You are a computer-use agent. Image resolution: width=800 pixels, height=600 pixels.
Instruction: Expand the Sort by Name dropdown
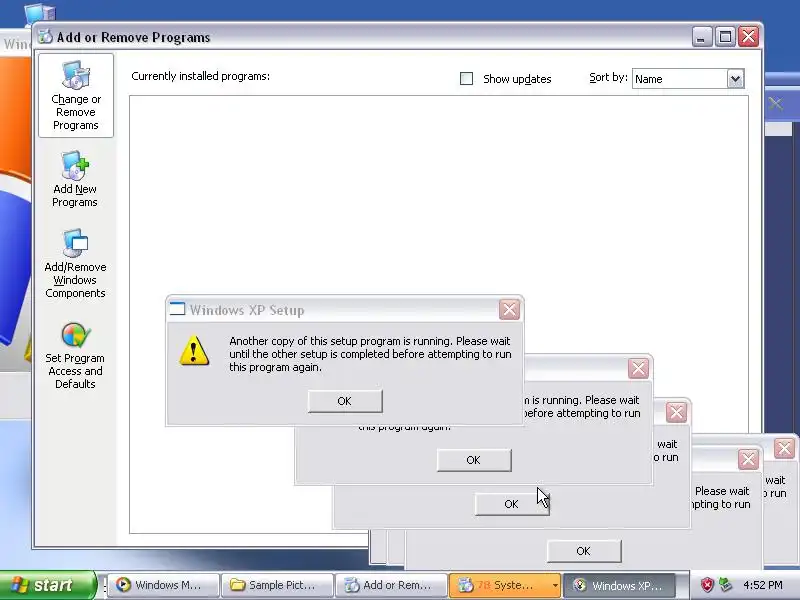pos(735,79)
